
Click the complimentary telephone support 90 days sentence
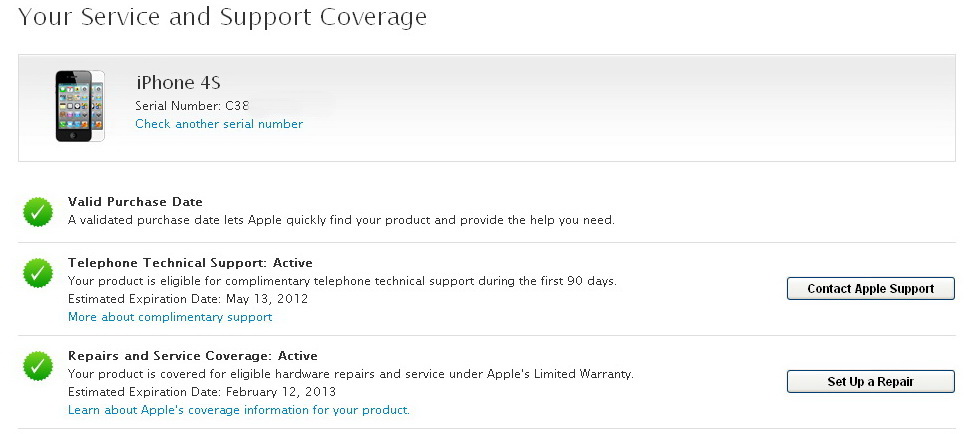coord(342,281)
